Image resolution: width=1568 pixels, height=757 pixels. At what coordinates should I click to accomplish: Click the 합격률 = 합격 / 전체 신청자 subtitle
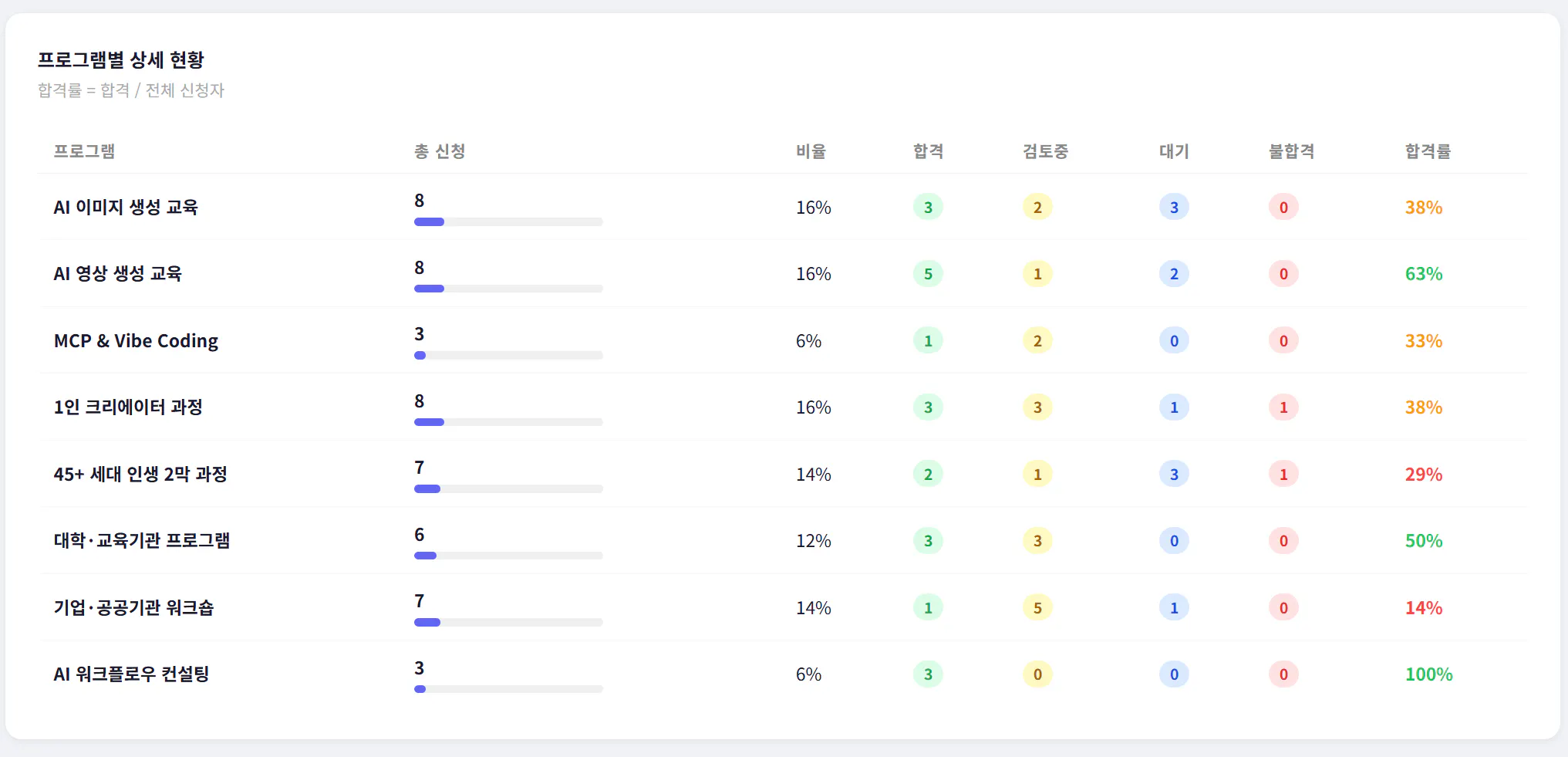[x=132, y=90]
